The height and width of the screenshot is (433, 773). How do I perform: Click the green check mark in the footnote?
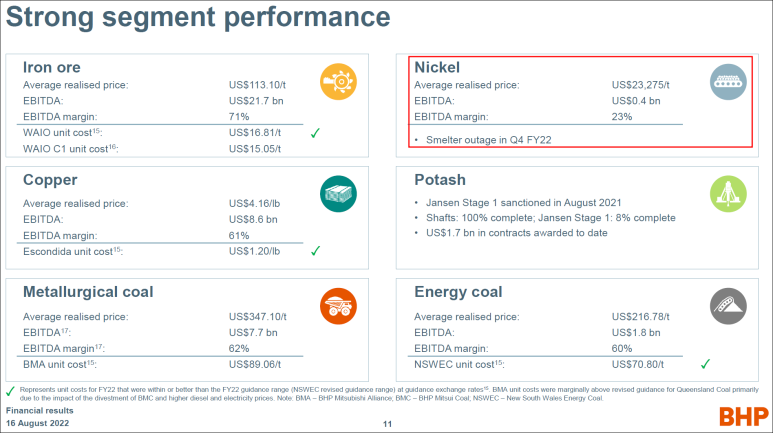10,392
